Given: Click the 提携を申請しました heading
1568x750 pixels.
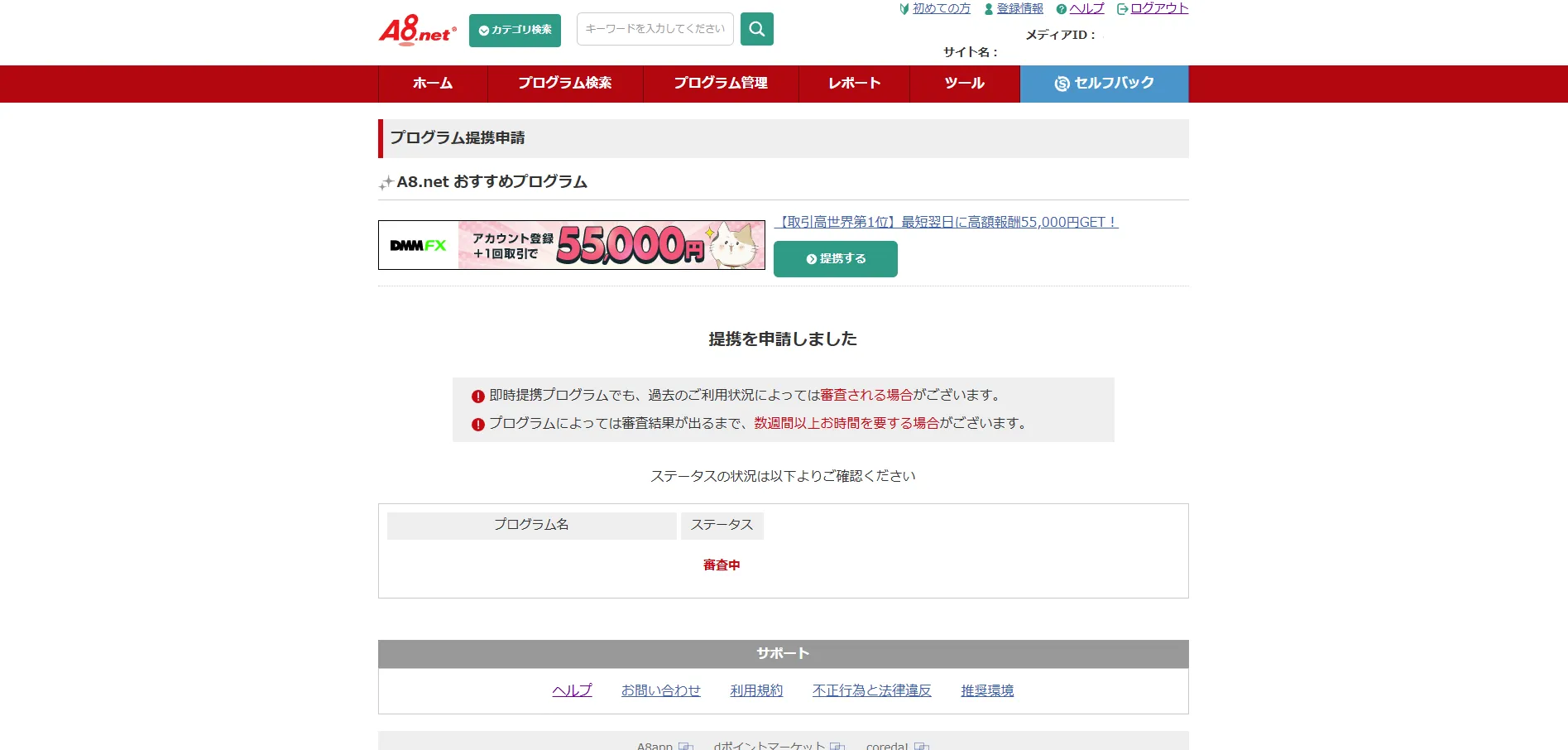Looking at the screenshot, I should click(x=783, y=339).
